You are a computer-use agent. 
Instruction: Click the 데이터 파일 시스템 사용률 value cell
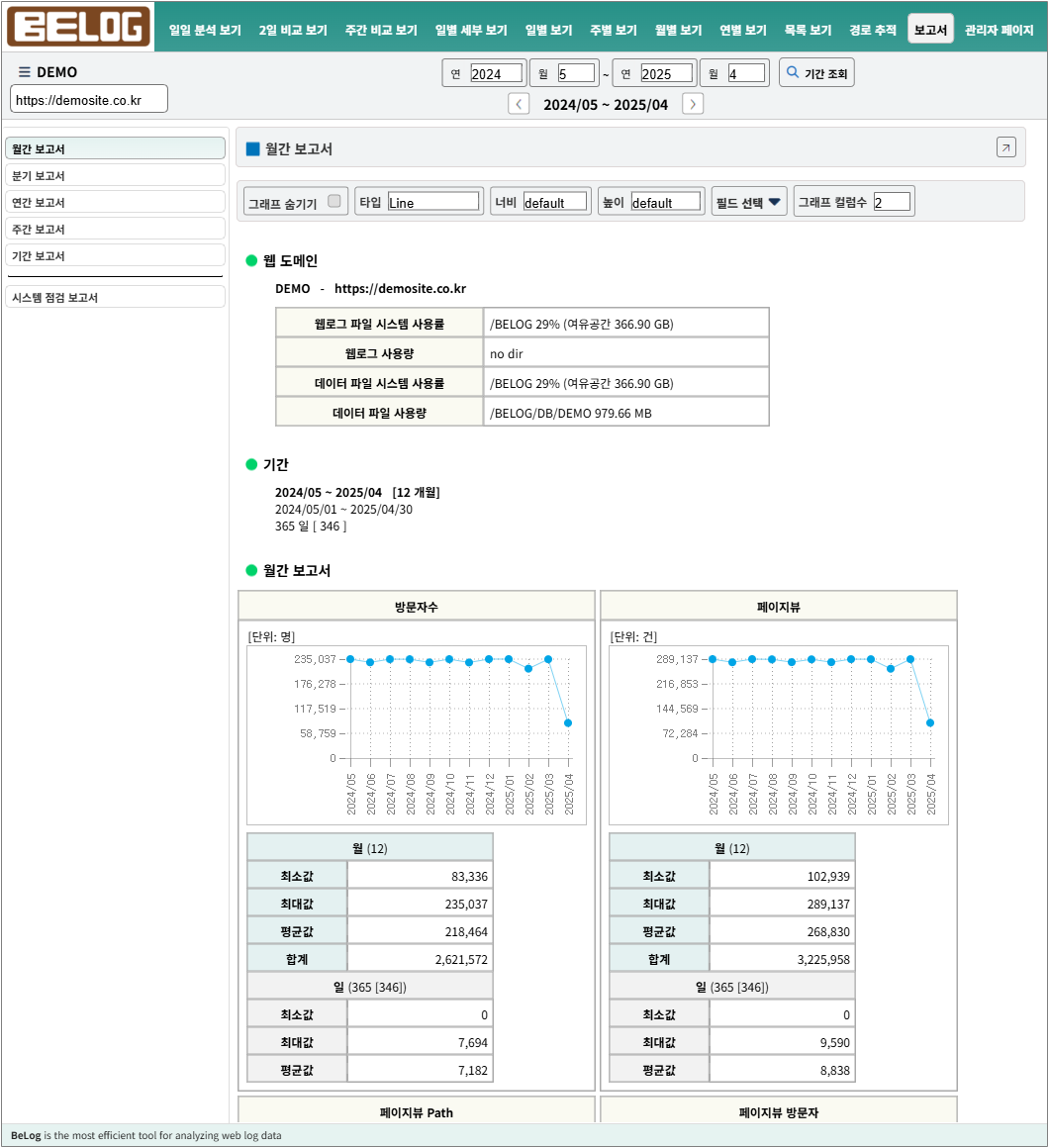(x=625, y=383)
